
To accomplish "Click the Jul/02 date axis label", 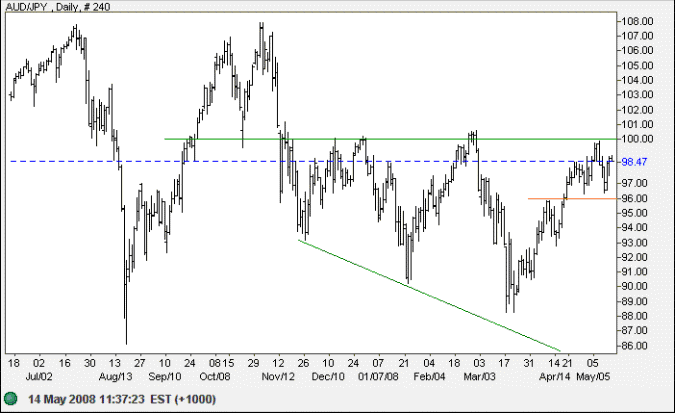I will click(39, 376).
